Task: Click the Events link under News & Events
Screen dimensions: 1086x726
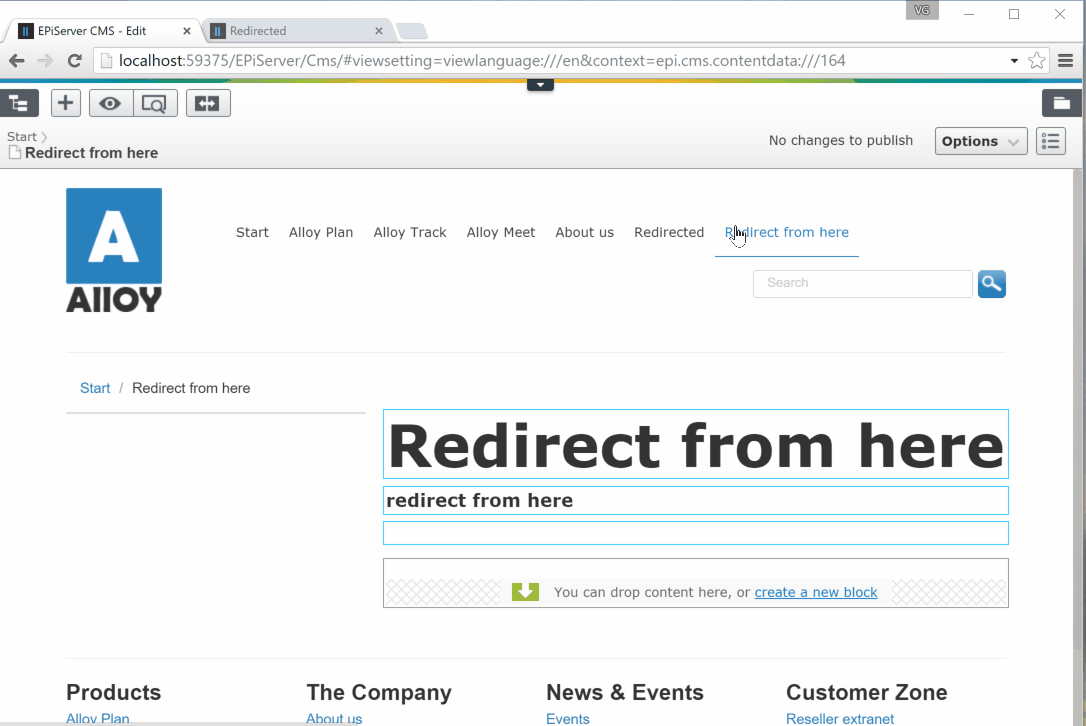Action: coord(568,718)
